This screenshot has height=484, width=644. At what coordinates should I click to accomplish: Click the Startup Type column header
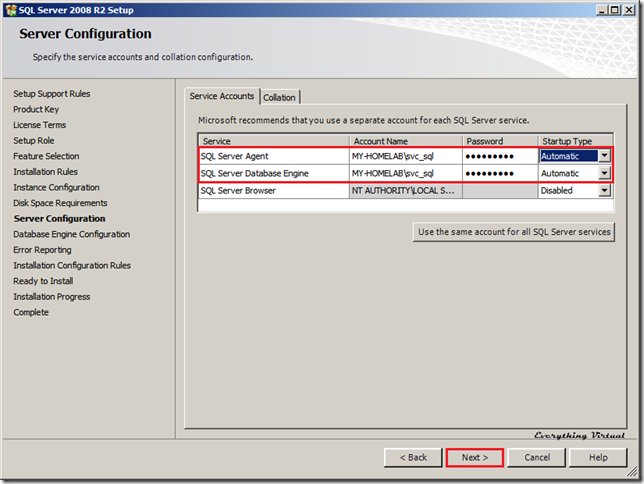click(576, 141)
